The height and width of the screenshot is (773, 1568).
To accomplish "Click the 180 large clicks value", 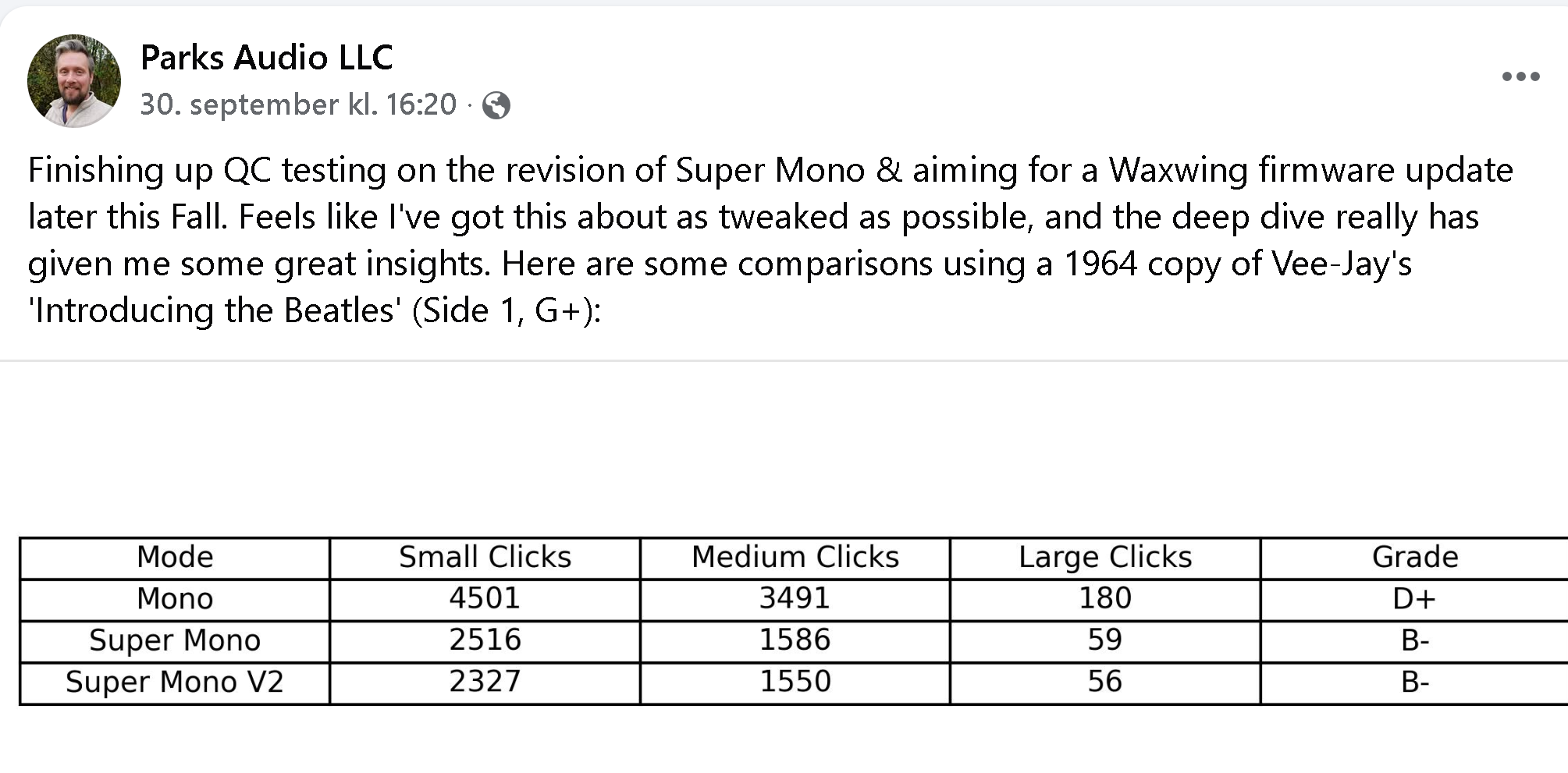I will tap(1105, 599).
